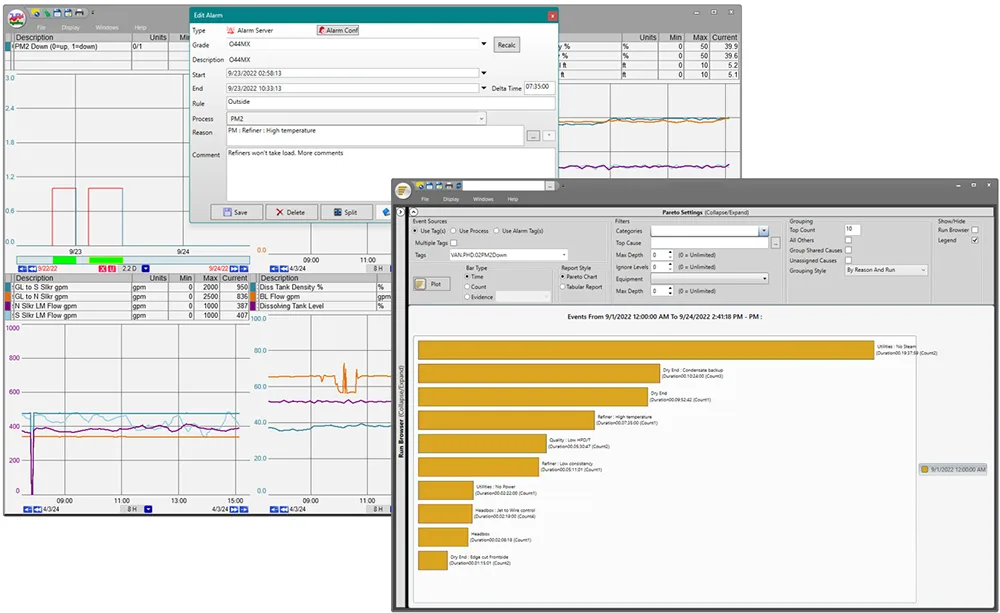
Task: Select the Use Process radio button
Action: pos(452,230)
